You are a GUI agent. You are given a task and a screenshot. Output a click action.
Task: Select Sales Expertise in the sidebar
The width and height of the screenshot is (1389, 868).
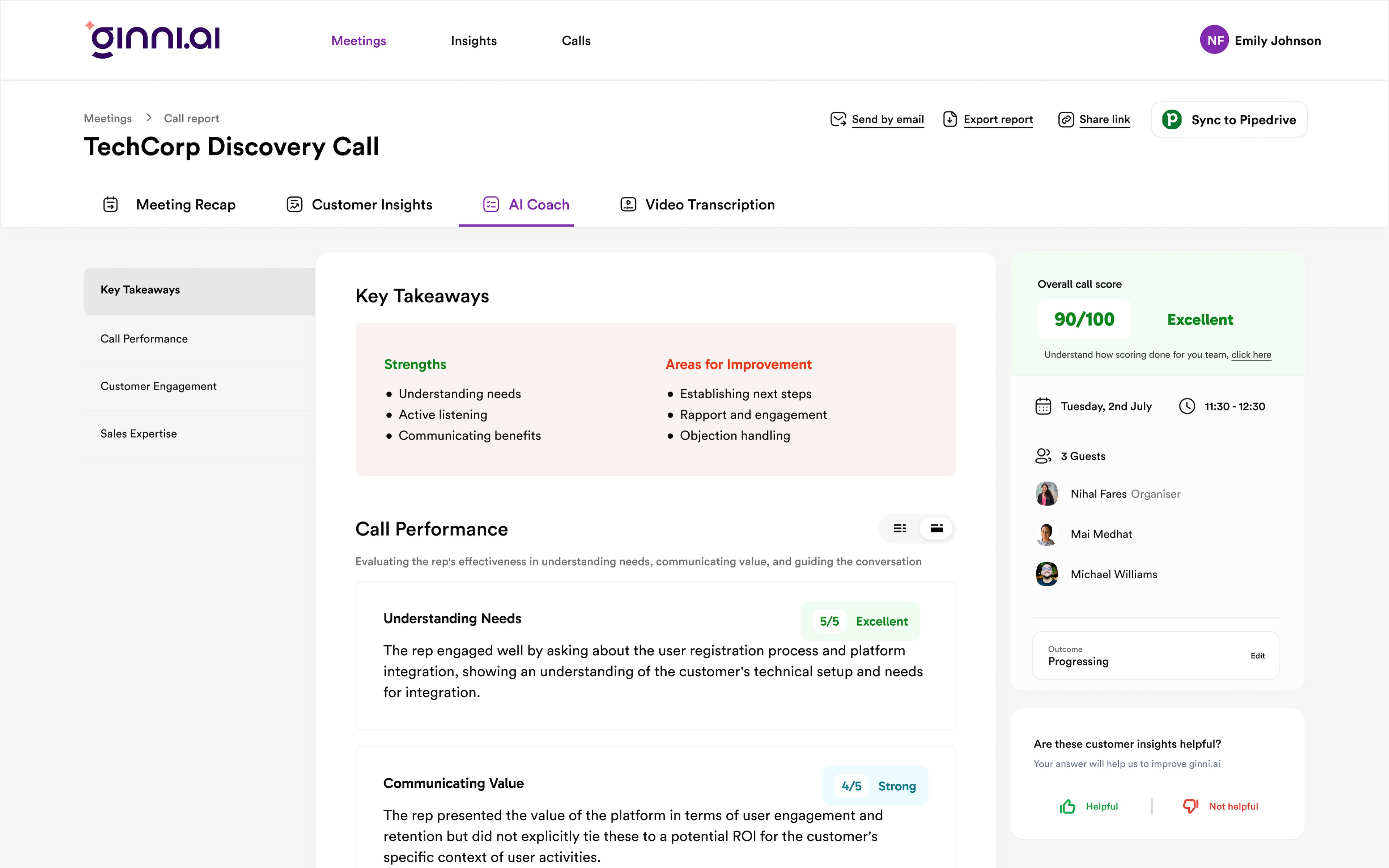pyautogui.click(x=138, y=433)
